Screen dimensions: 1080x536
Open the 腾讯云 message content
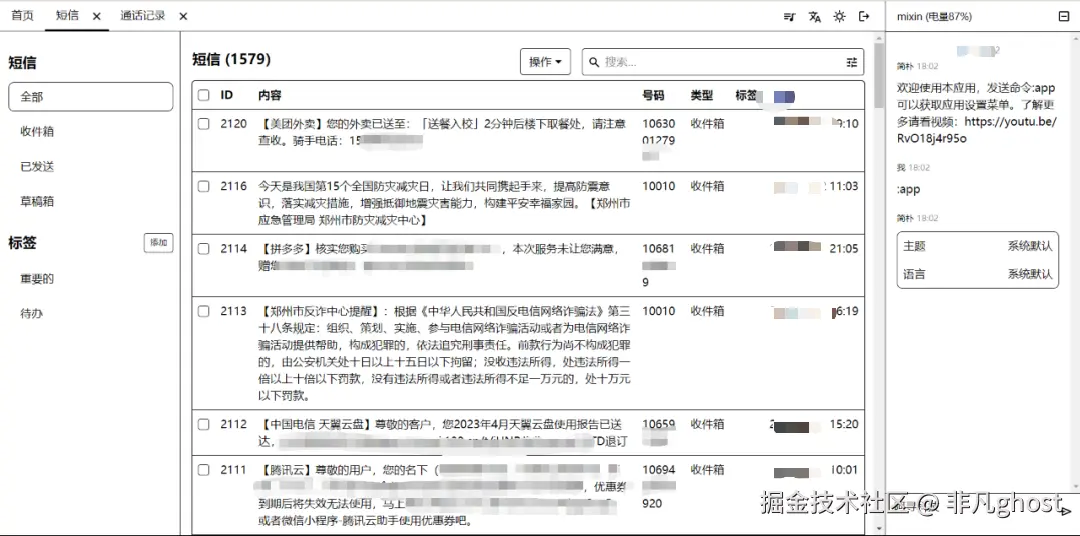(442, 495)
